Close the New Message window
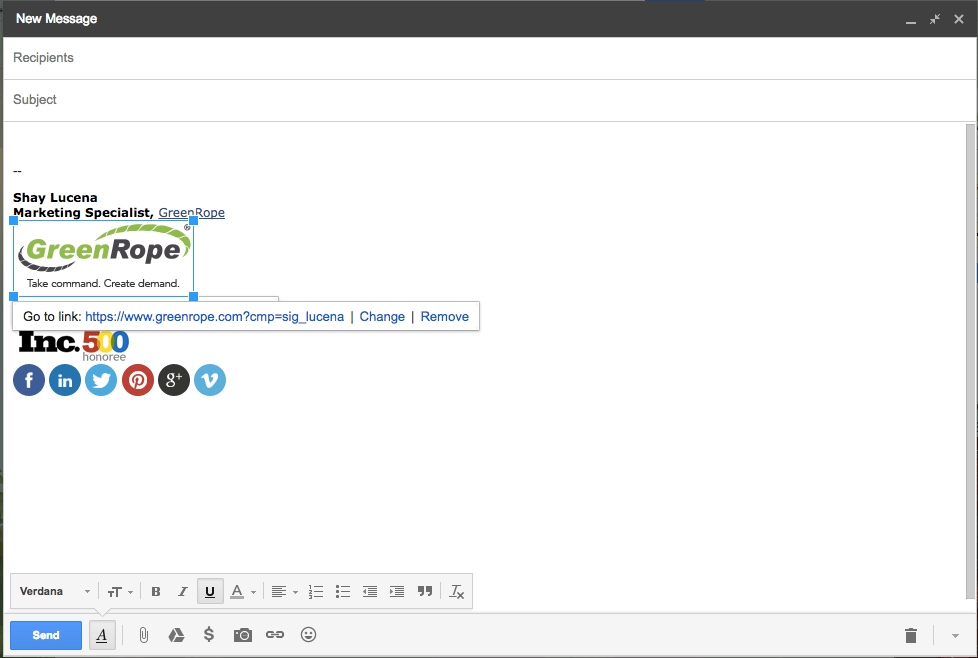Image resolution: width=978 pixels, height=658 pixels. tap(959, 19)
